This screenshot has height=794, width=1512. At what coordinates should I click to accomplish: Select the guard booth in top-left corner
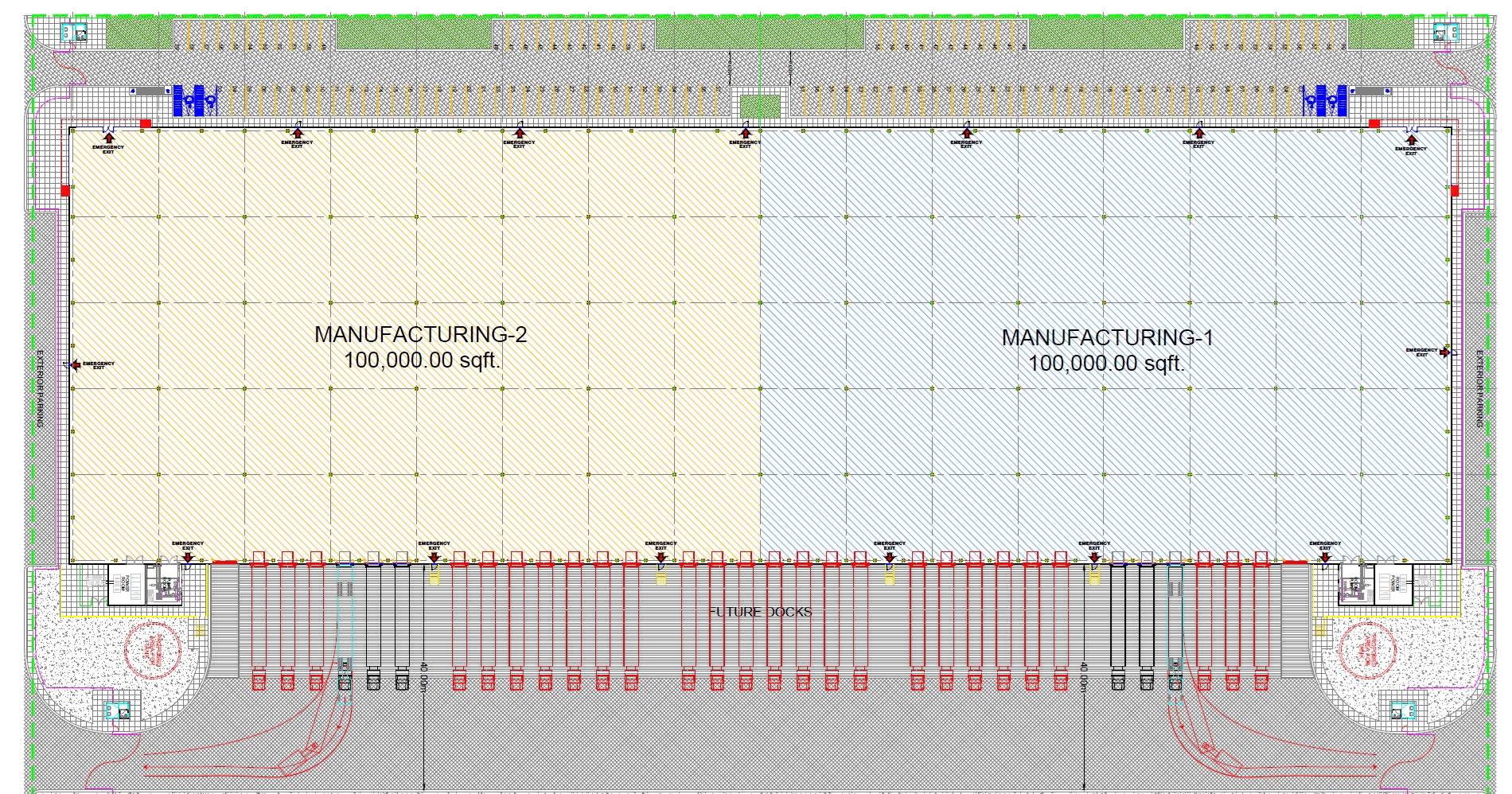75,33
